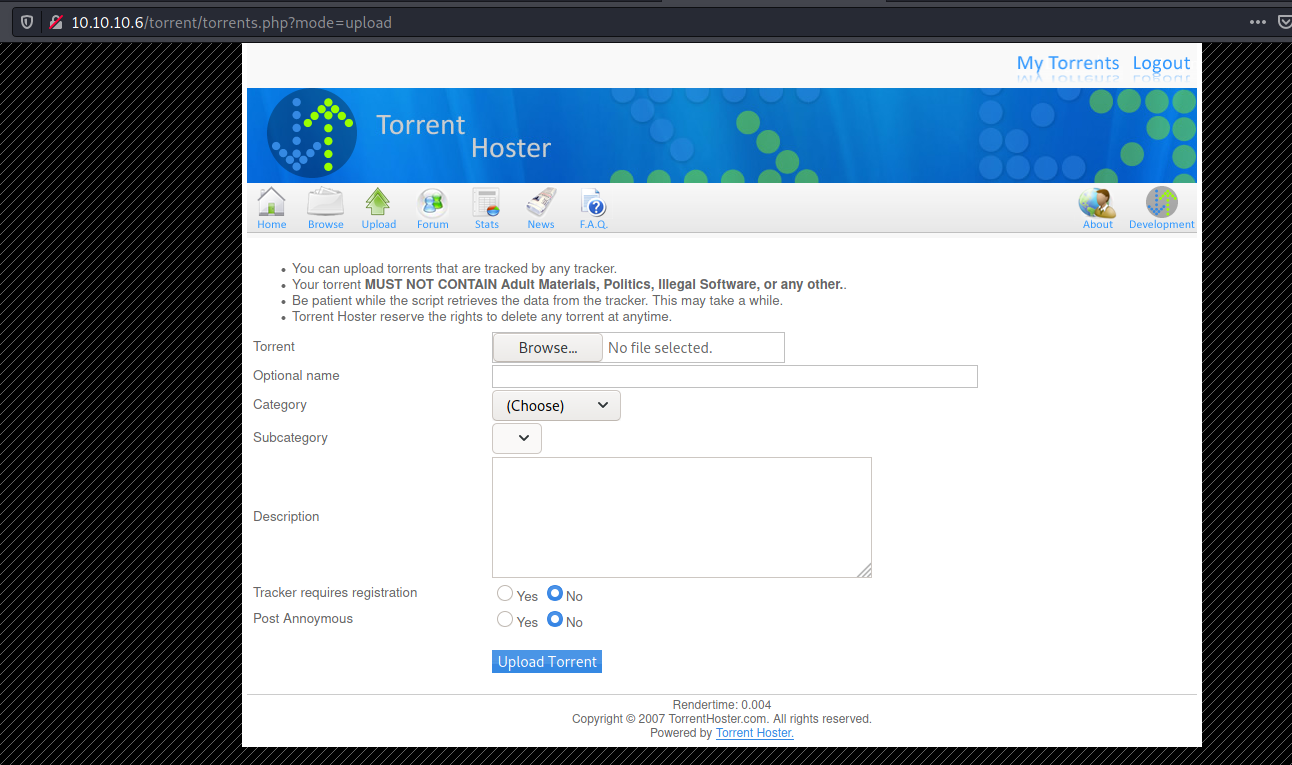Click the 'No file selected.' text
The height and width of the screenshot is (765, 1292).
660,348
